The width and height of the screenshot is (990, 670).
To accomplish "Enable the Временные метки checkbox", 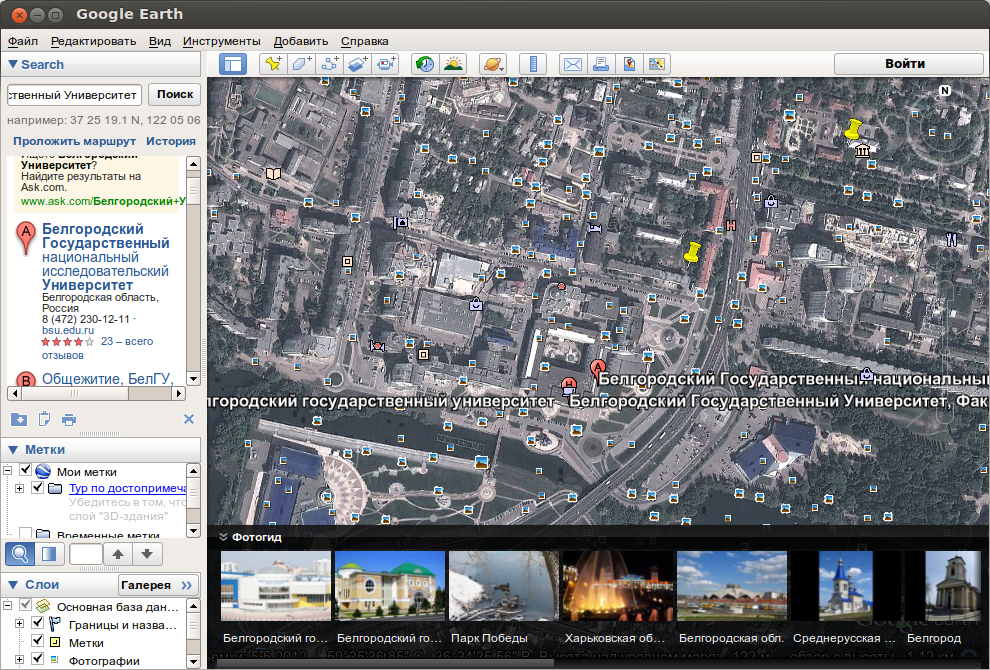I will point(26,535).
